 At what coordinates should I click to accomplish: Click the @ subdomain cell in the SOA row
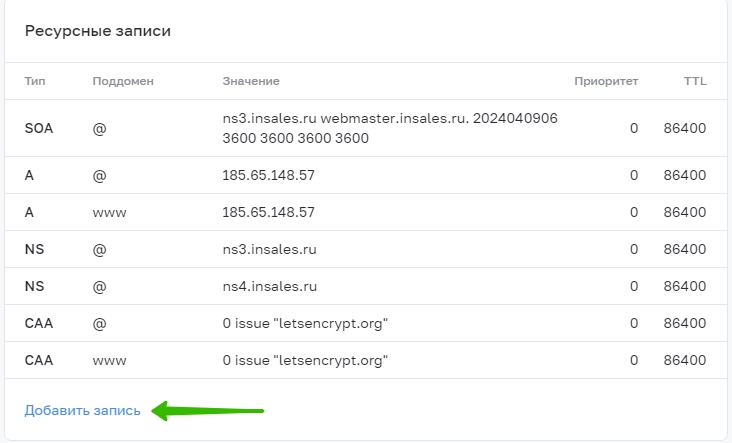[x=99, y=128]
